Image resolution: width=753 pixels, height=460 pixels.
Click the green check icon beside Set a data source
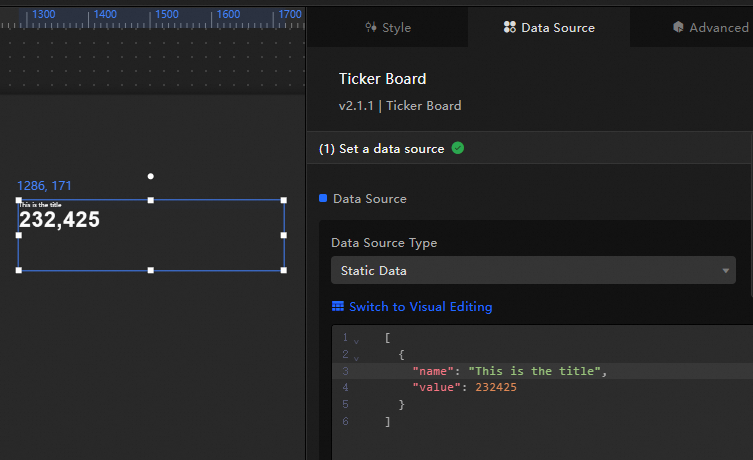click(x=458, y=148)
